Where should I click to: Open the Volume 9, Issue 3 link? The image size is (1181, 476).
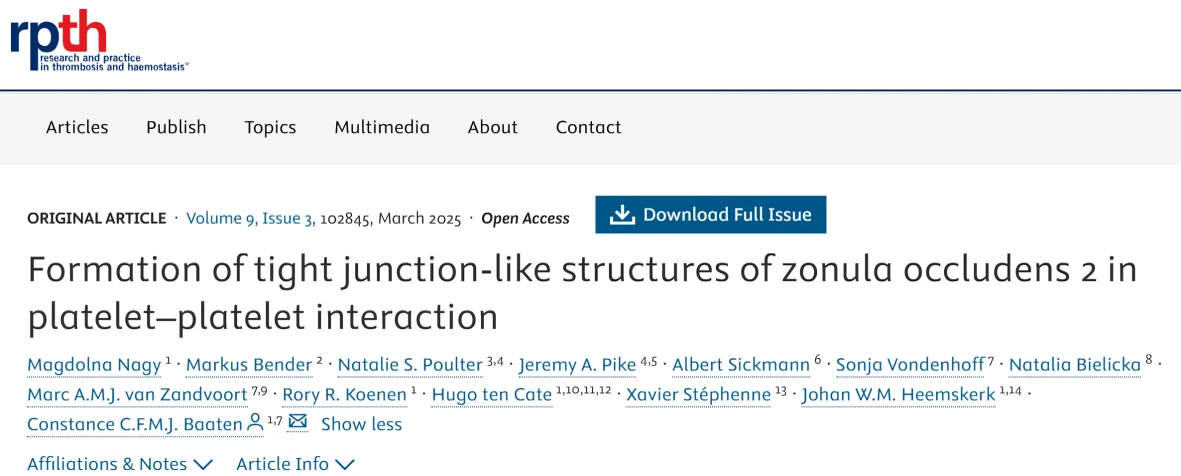click(250, 219)
